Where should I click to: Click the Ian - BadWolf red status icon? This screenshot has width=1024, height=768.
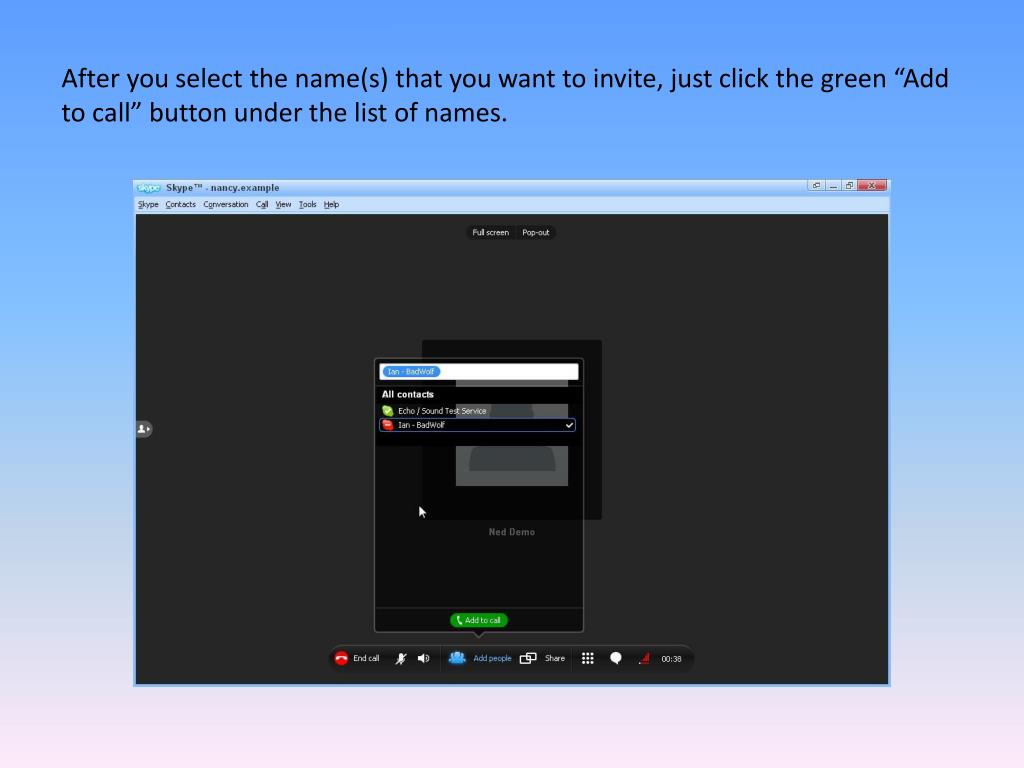click(x=388, y=425)
